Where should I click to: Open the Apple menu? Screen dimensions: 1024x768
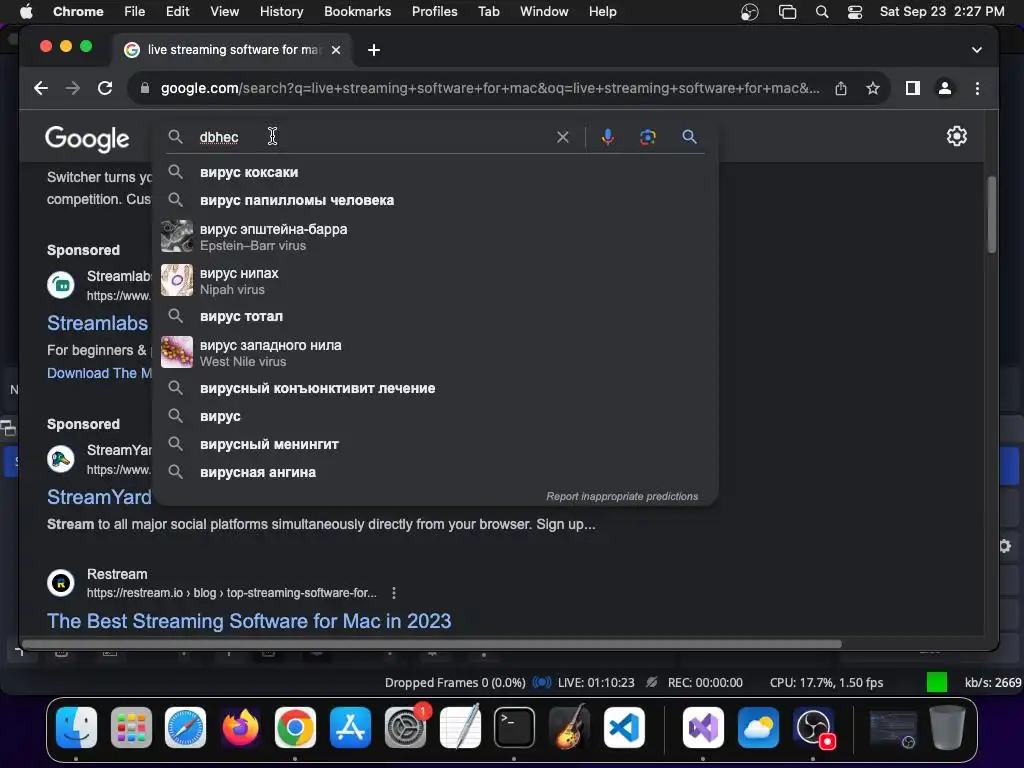tap(26, 12)
